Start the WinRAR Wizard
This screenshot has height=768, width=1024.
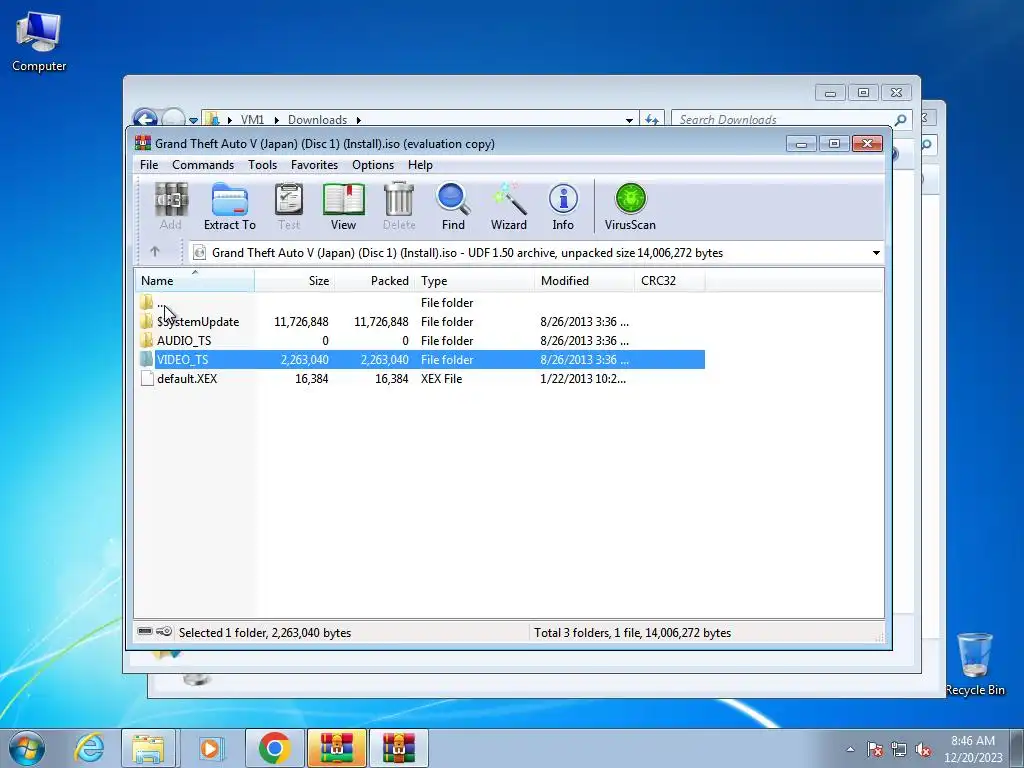click(x=509, y=206)
